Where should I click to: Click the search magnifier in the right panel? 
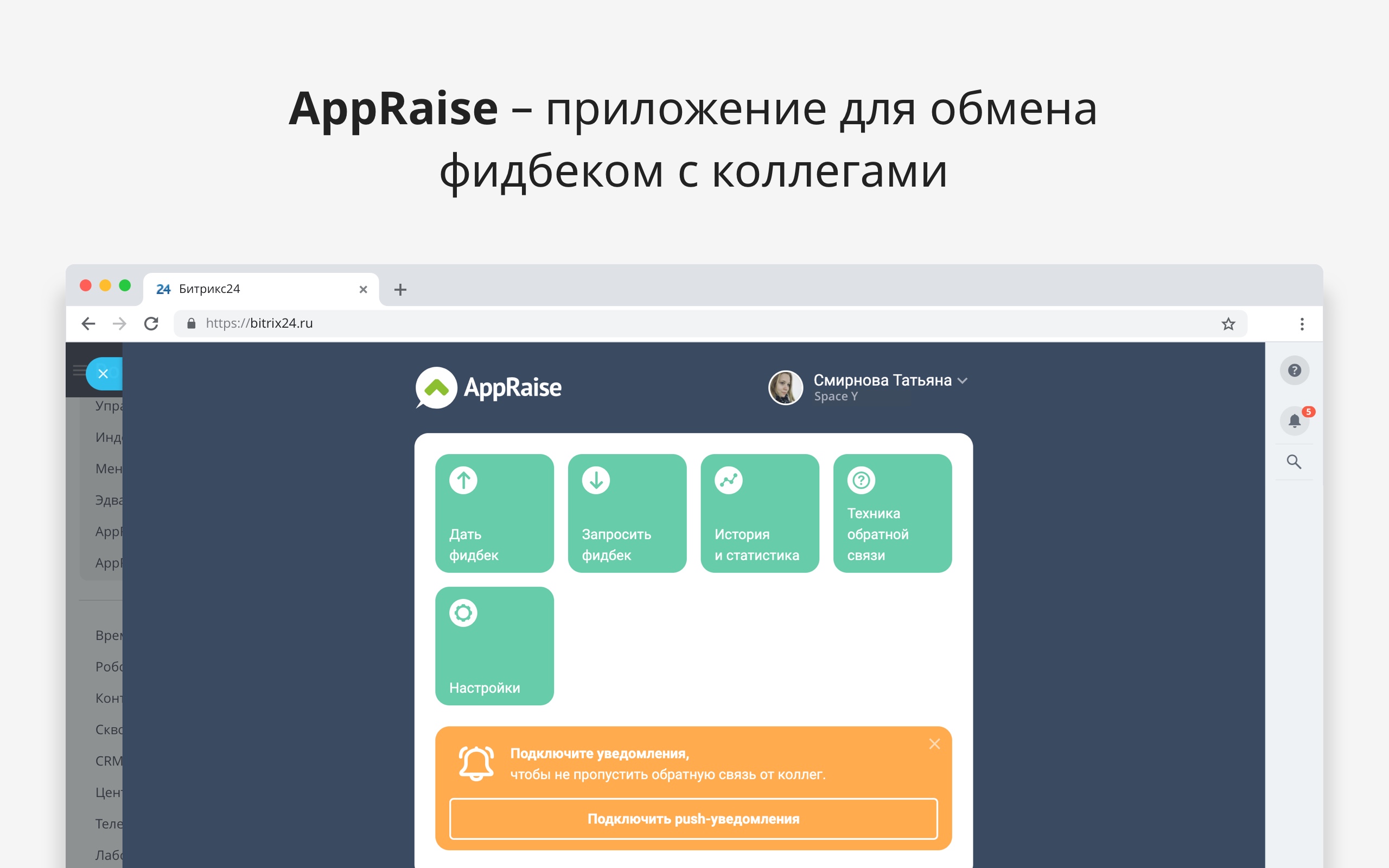click(1294, 461)
